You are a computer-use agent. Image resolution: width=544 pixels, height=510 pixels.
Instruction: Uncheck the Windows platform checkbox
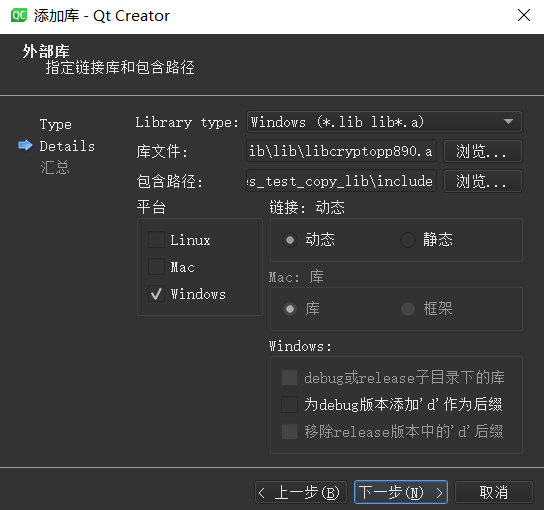point(156,294)
